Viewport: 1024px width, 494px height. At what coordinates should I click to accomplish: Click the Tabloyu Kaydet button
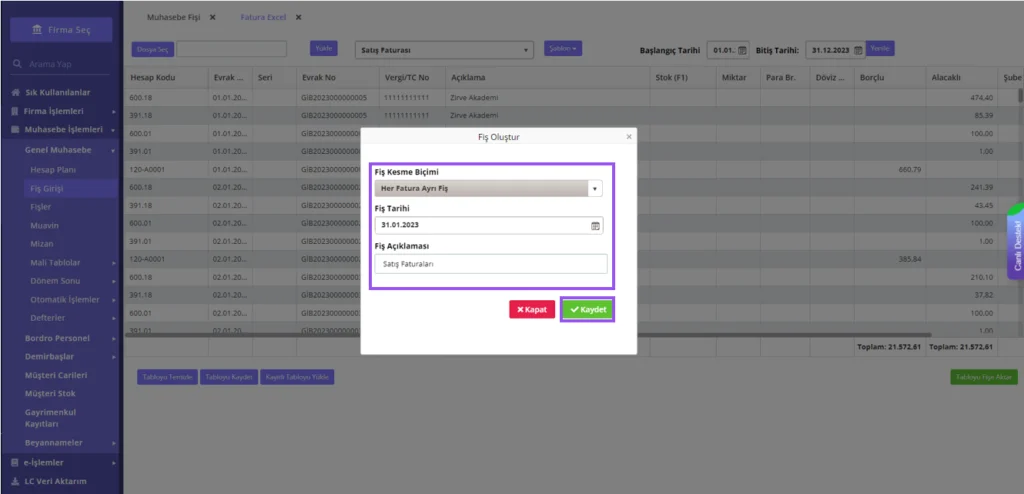pyautogui.click(x=229, y=377)
